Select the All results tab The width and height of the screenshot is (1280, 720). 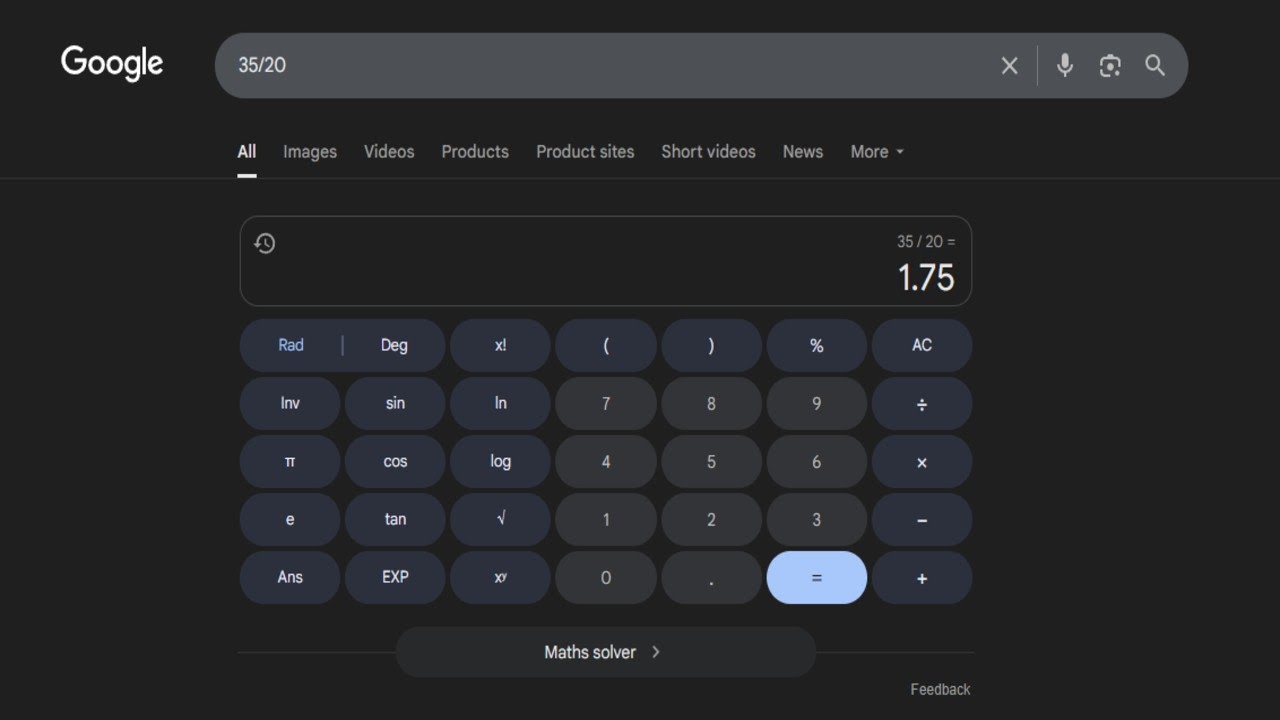point(247,152)
